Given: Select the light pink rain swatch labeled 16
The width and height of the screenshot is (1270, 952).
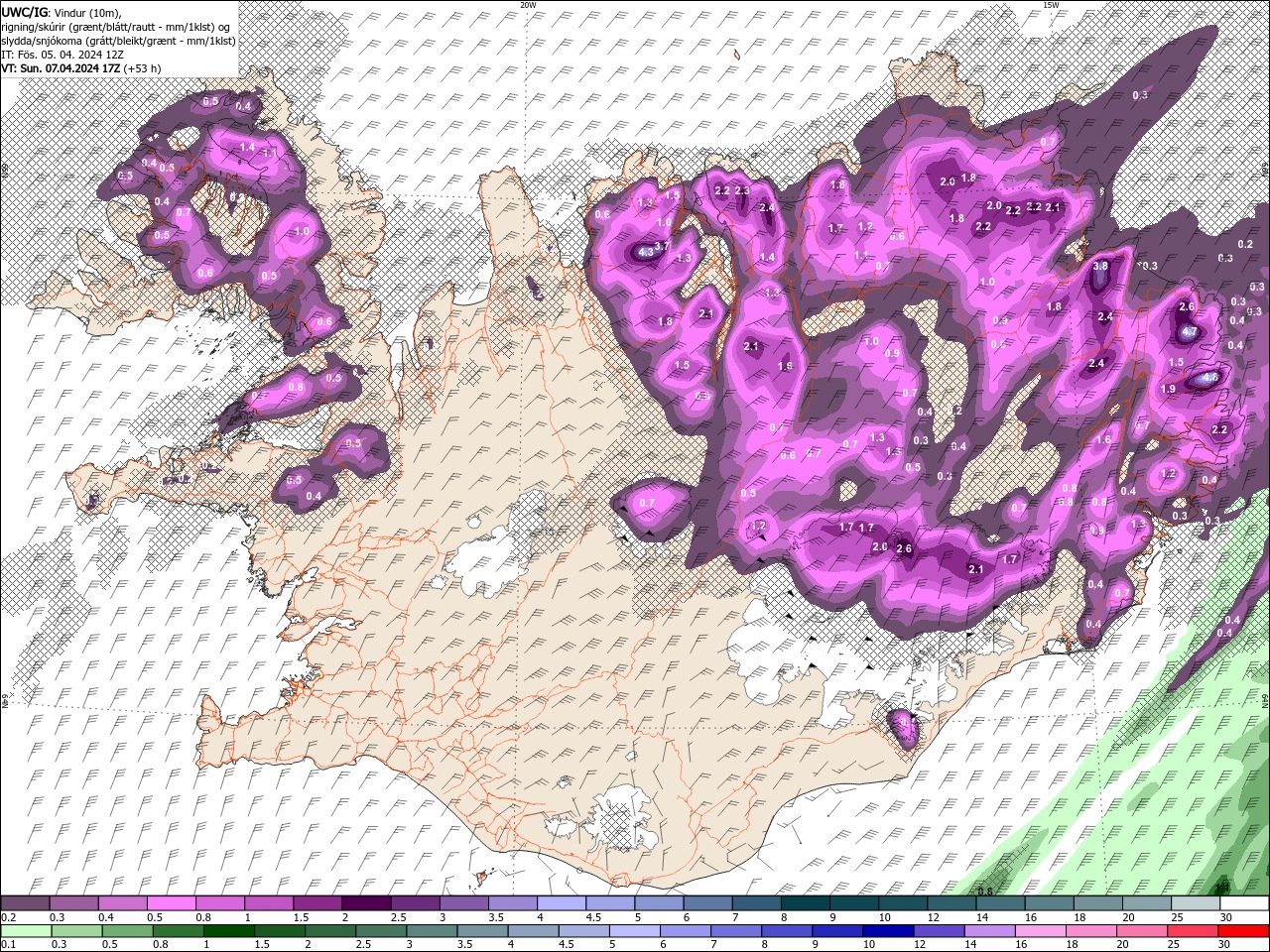Looking at the screenshot, I should tap(1040, 931).
